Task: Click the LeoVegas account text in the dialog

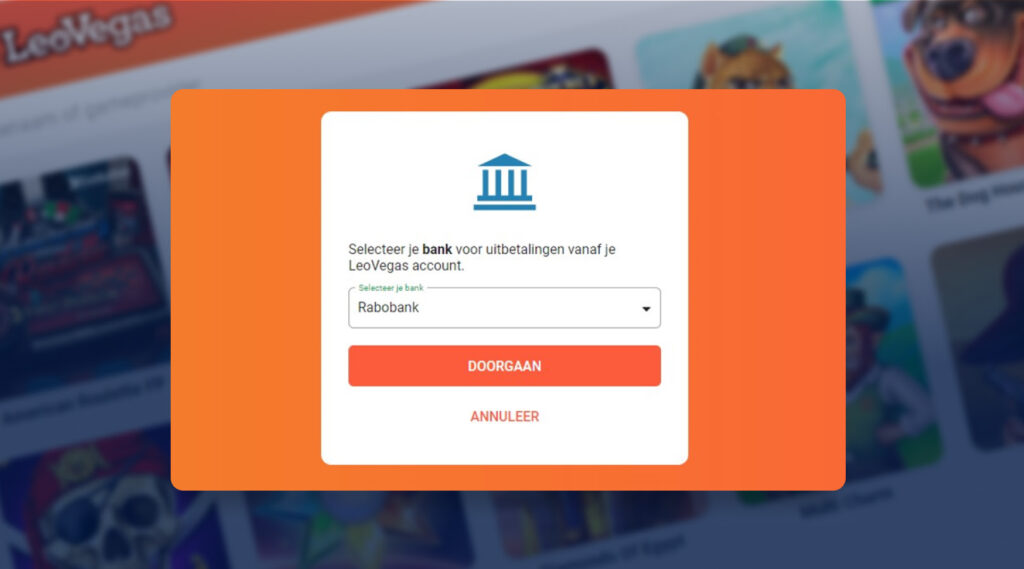Action: tap(406, 266)
